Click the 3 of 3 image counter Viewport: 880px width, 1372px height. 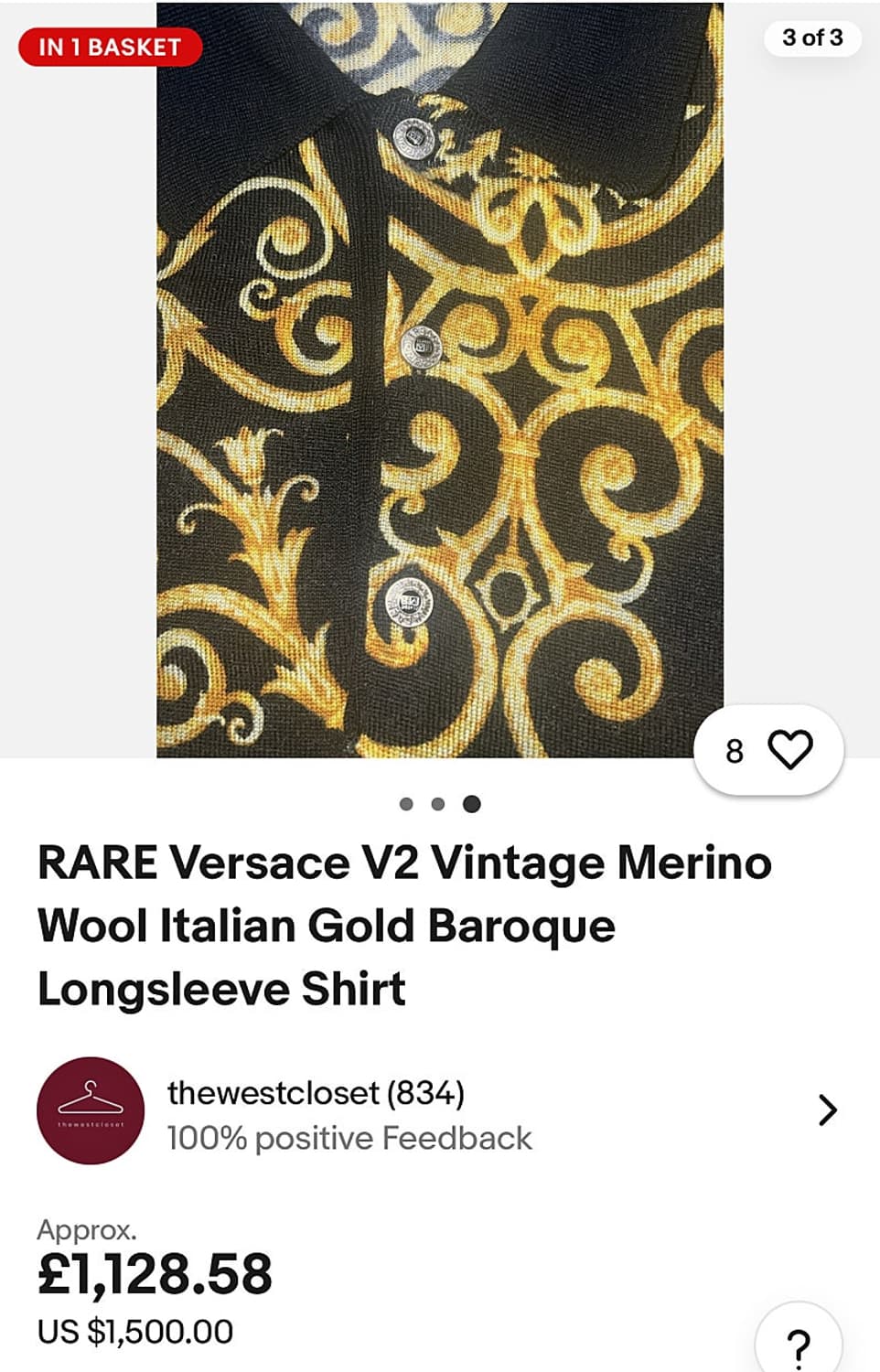pyautogui.click(x=812, y=38)
